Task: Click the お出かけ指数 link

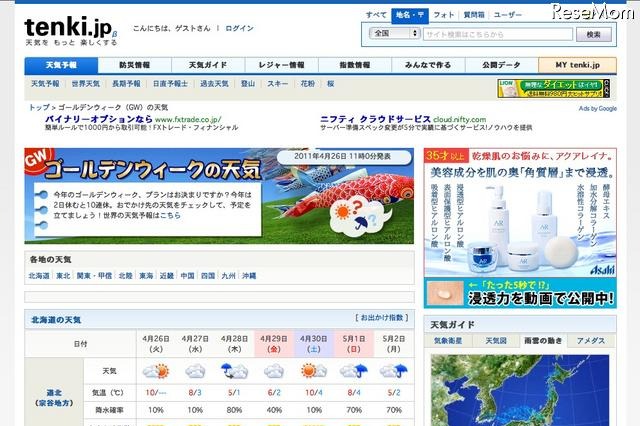Action: [x=383, y=318]
